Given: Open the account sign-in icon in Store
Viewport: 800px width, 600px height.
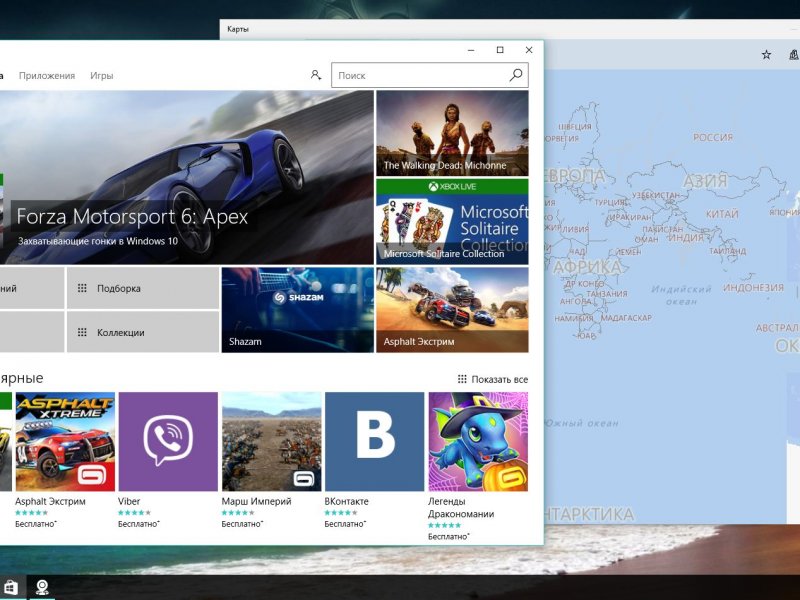Looking at the screenshot, I should coord(316,76).
